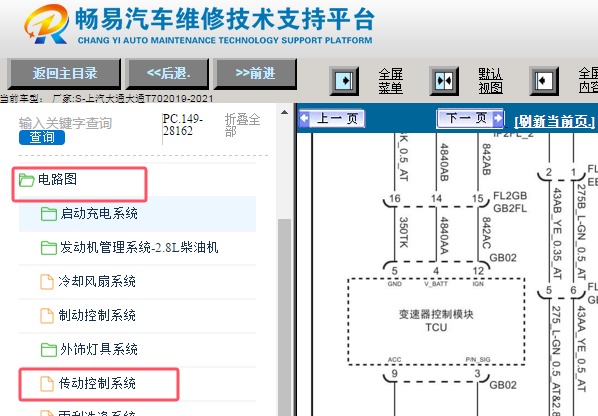Open the 制动控制系统 document
The height and width of the screenshot is (416, 598).
(x=97, y=316)
